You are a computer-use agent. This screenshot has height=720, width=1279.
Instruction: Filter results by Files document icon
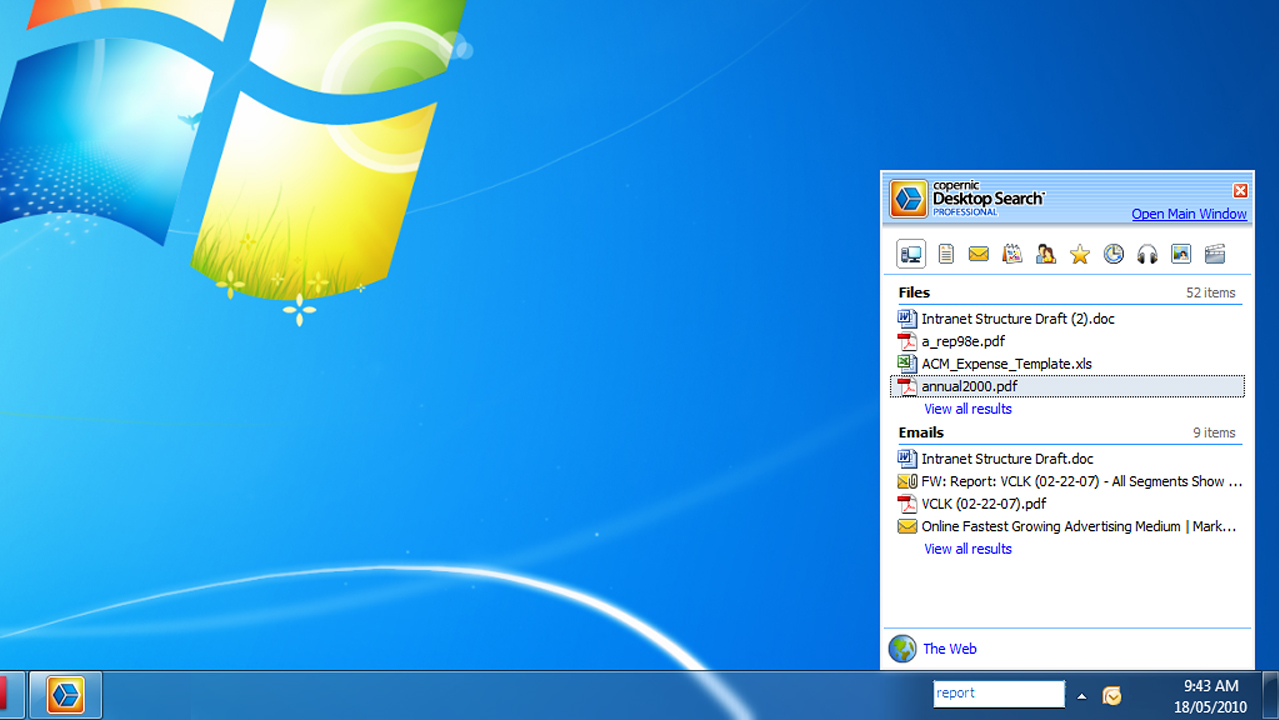pyautogui.click(x=946, y=254)
